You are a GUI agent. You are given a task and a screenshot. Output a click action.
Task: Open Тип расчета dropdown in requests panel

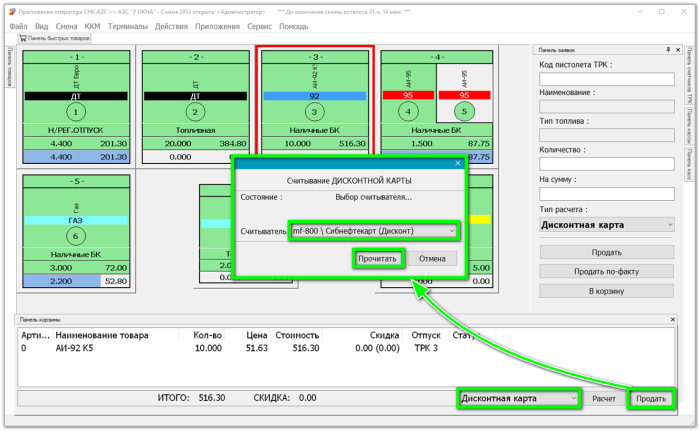(607, 225)
